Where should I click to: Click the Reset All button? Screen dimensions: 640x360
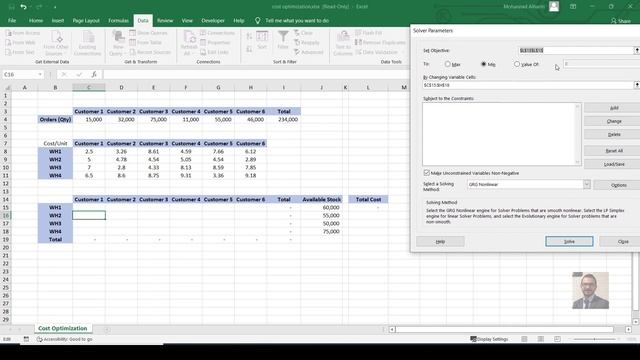pyautogui.click(x=614, y=151)
